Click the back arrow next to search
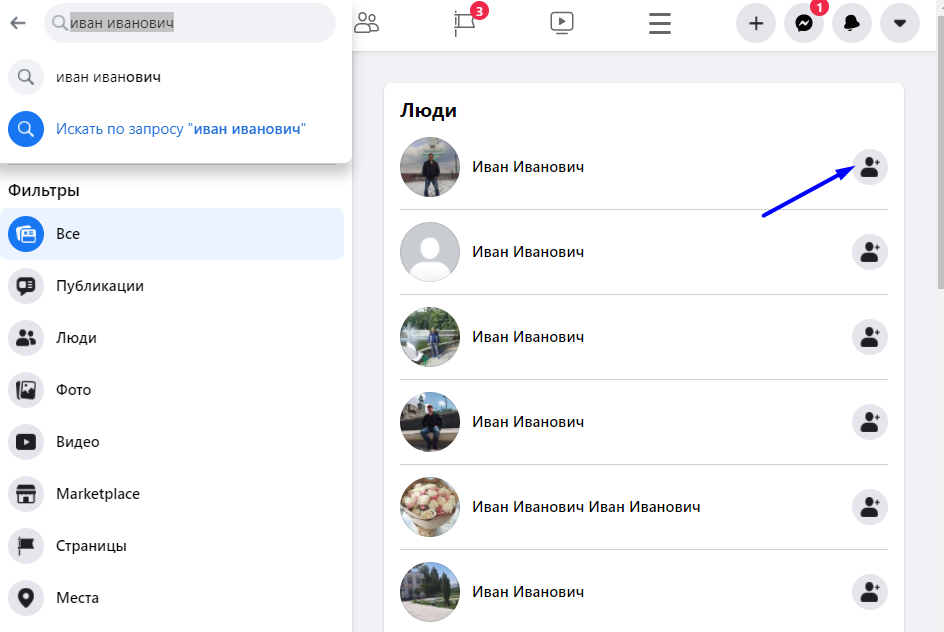 (18, 23)
